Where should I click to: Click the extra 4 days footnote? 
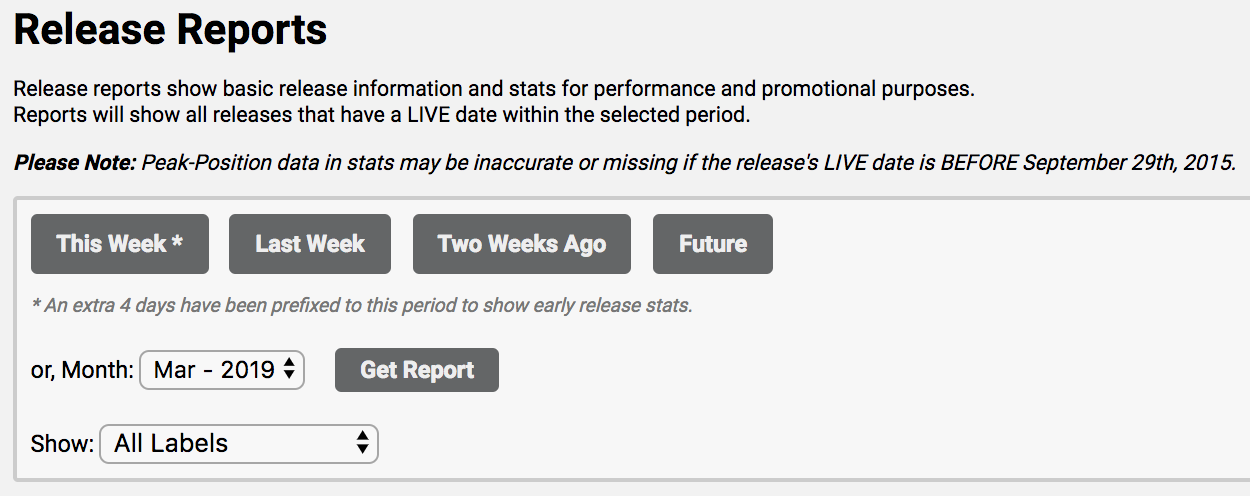pyautogui.click(x=361, y=306)
